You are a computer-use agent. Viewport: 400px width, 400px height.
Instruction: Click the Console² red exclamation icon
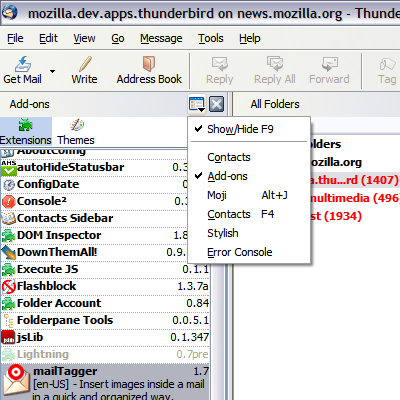click(x=9, y=202)
